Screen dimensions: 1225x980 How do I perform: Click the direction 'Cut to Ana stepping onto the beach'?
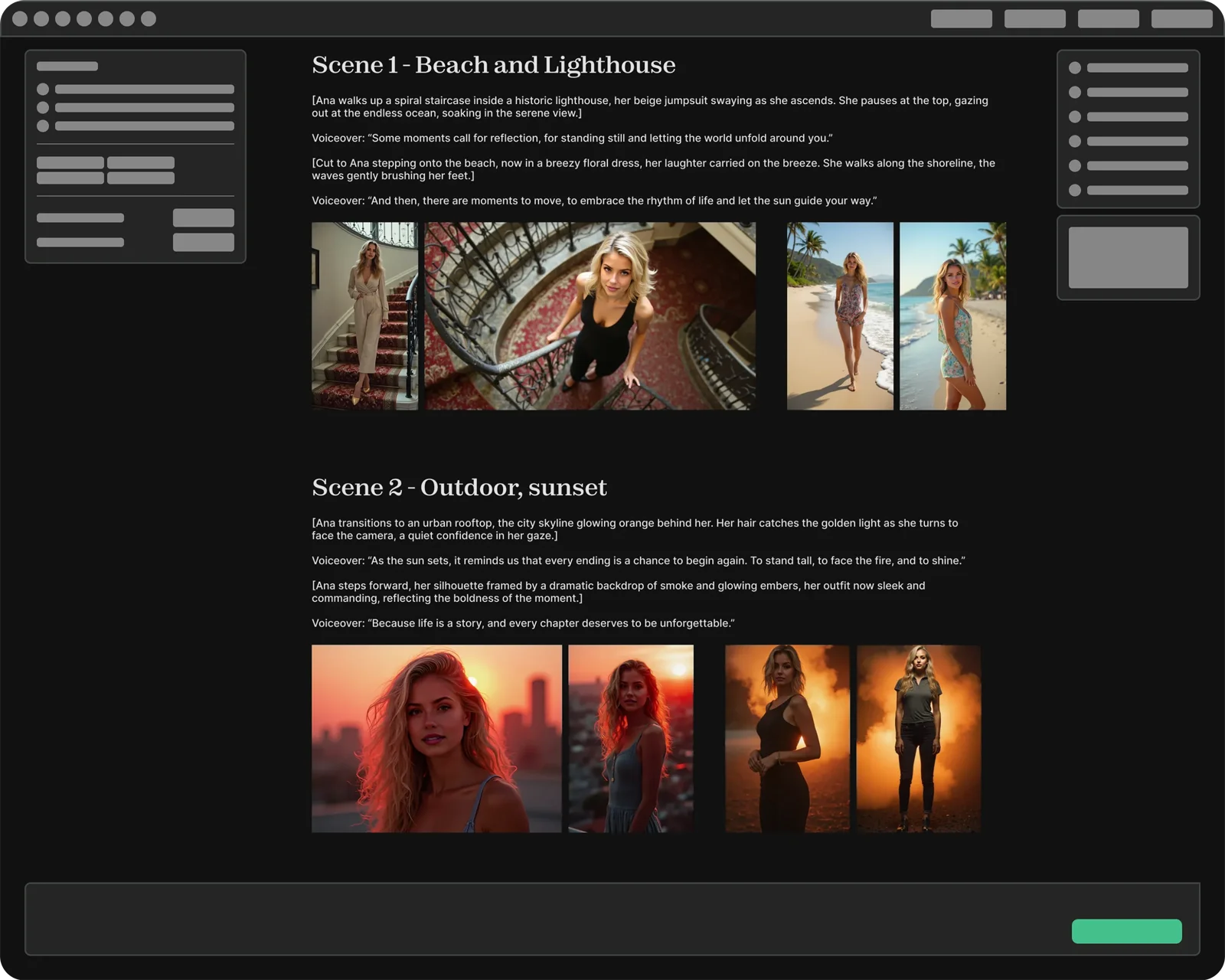(653, 169)
